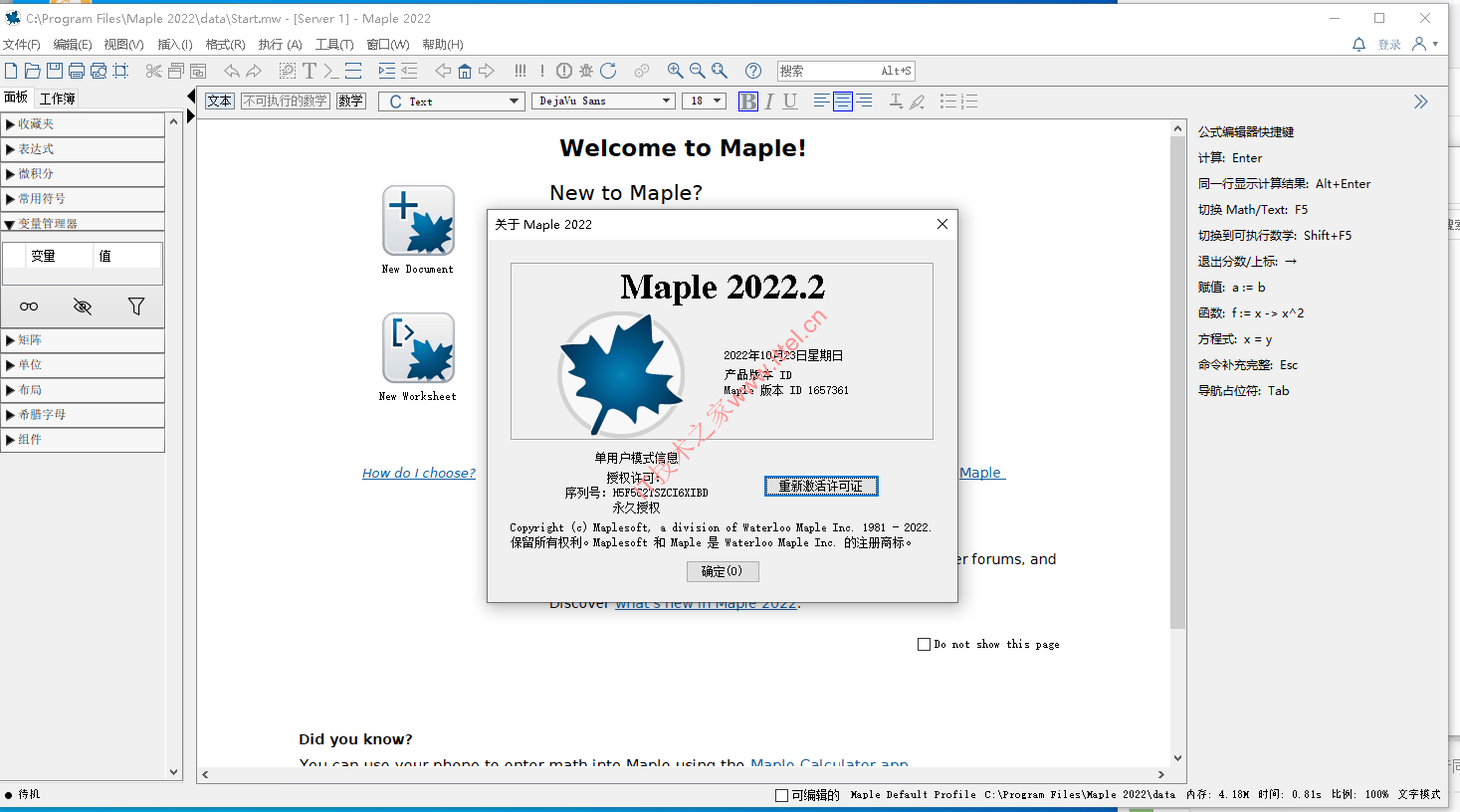Center-align the text
Image resolution: width=1460 pixels, height=812 pixels.
843,101
